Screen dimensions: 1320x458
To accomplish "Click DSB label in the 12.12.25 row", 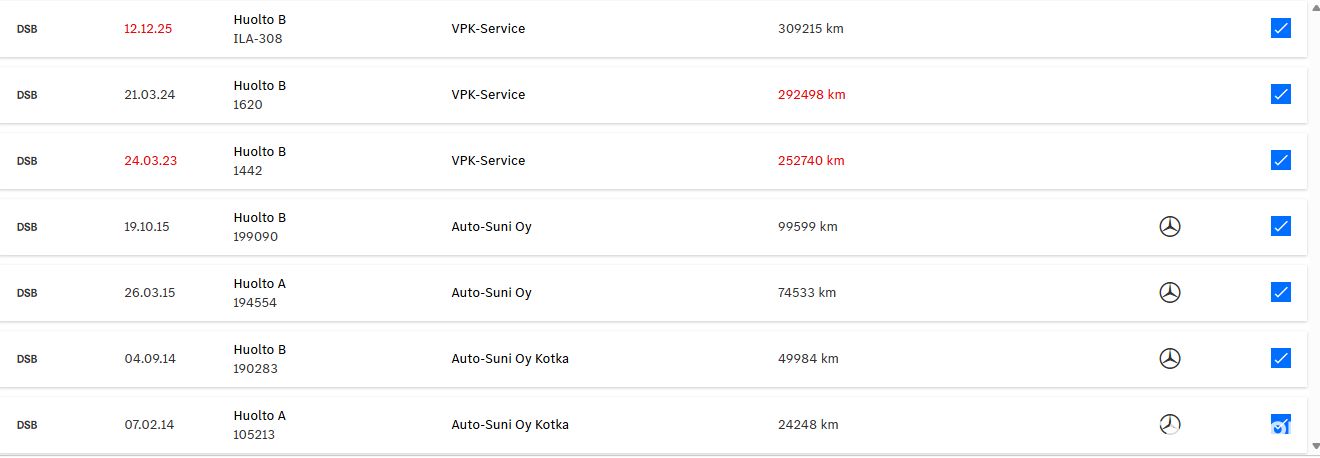I will (27, 29).
